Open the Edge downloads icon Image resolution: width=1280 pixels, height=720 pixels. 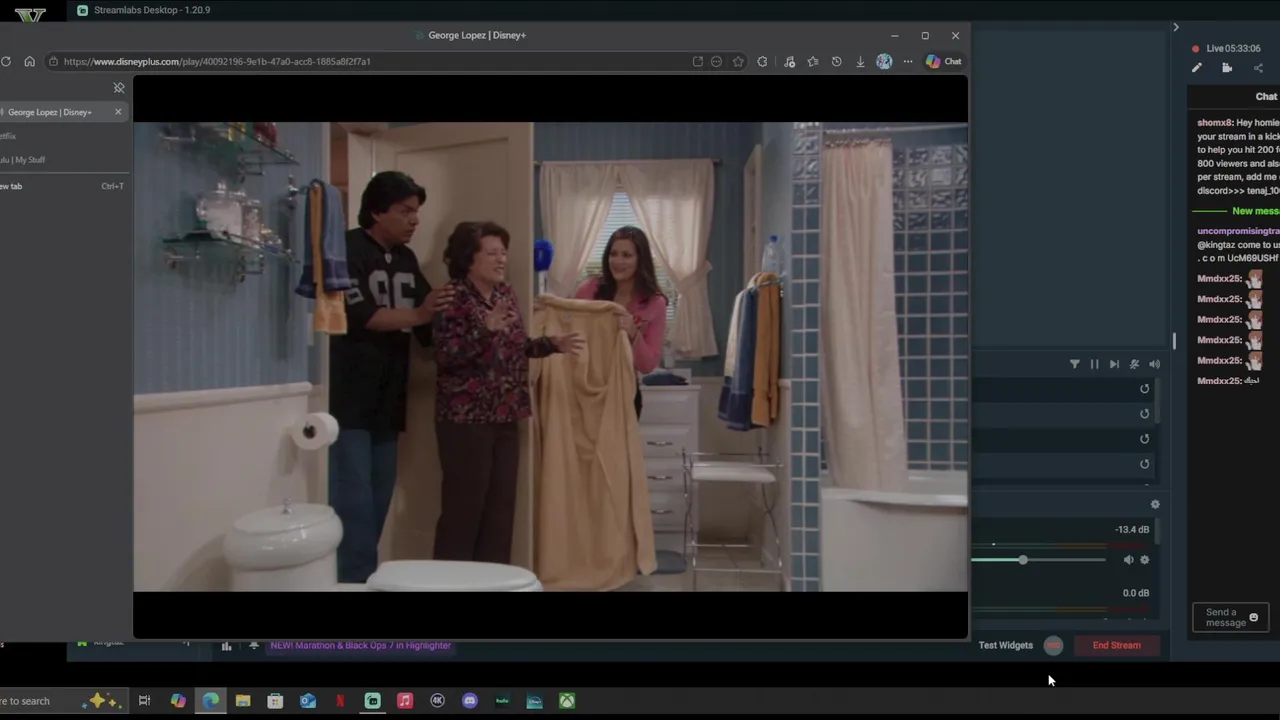860,61
